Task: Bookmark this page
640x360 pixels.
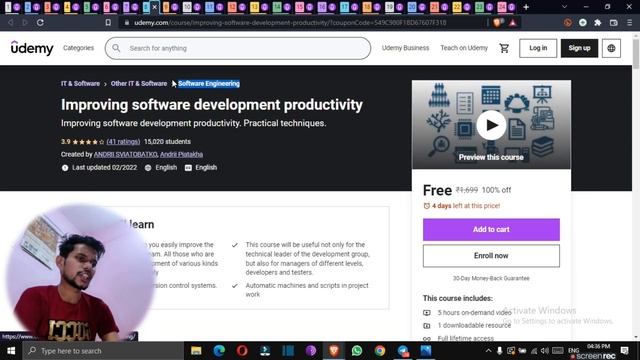Action: tap(108, 22)
